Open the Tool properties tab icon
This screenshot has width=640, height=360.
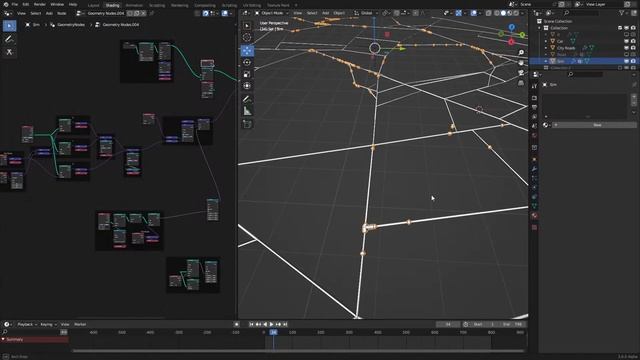tap(534, 86)
